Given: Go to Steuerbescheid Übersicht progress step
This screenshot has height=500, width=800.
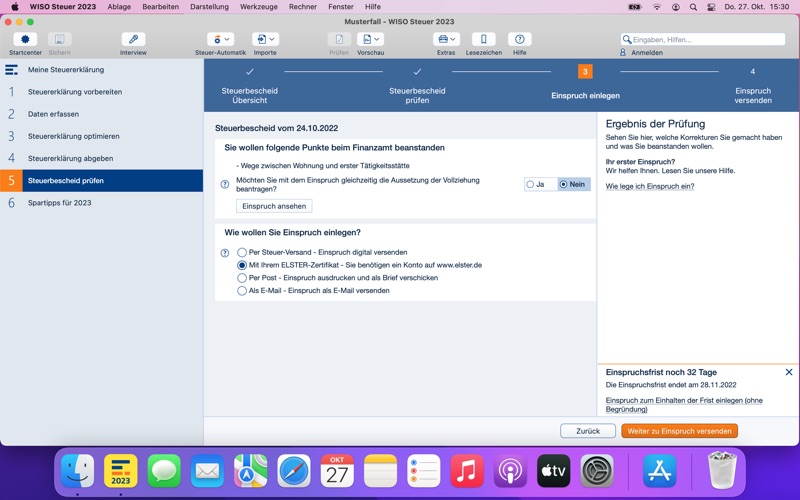Looking at the screenshot, I should coord(249,86).
